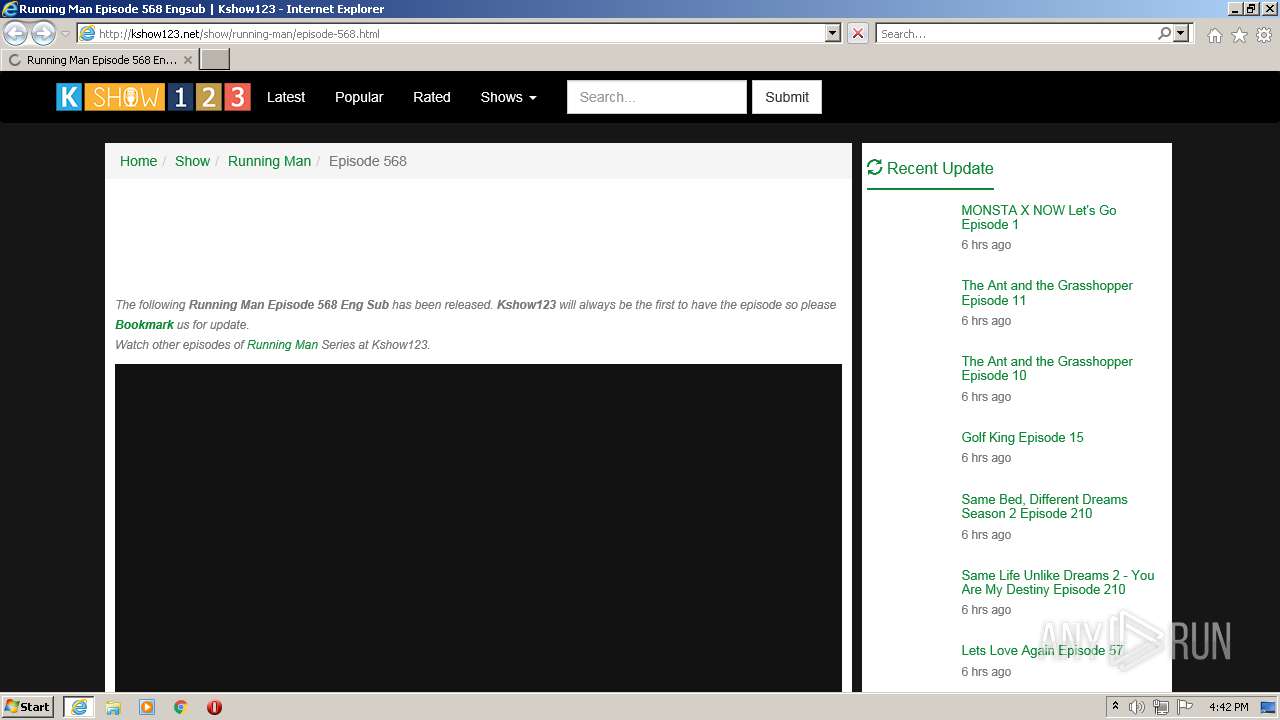The height and width of the screenshot is (720, 1280).
Task: Expand the address bar history dropdown
Action: [x=833, y=33]
